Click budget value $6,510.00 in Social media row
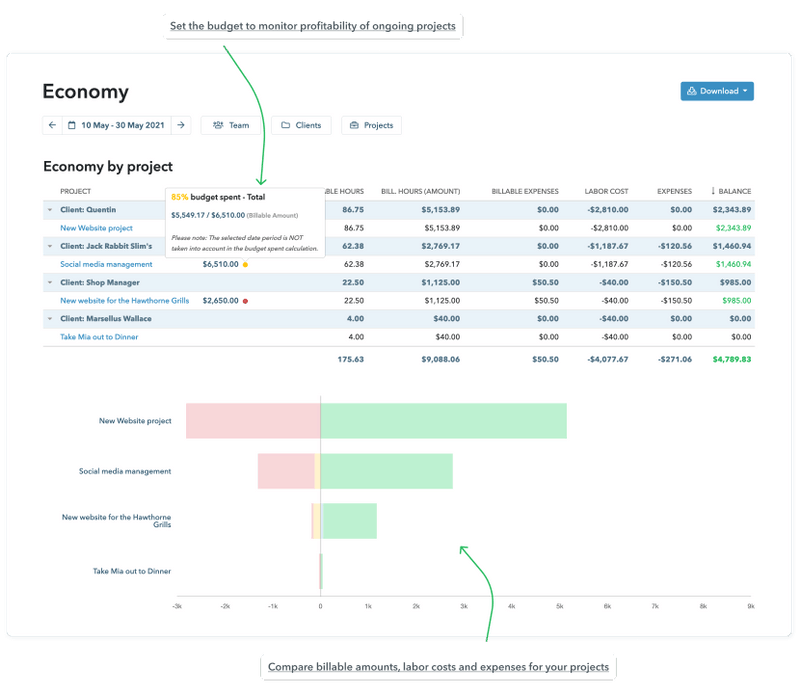This screenshot has height=689, width=800. click(x=220, y=264)
